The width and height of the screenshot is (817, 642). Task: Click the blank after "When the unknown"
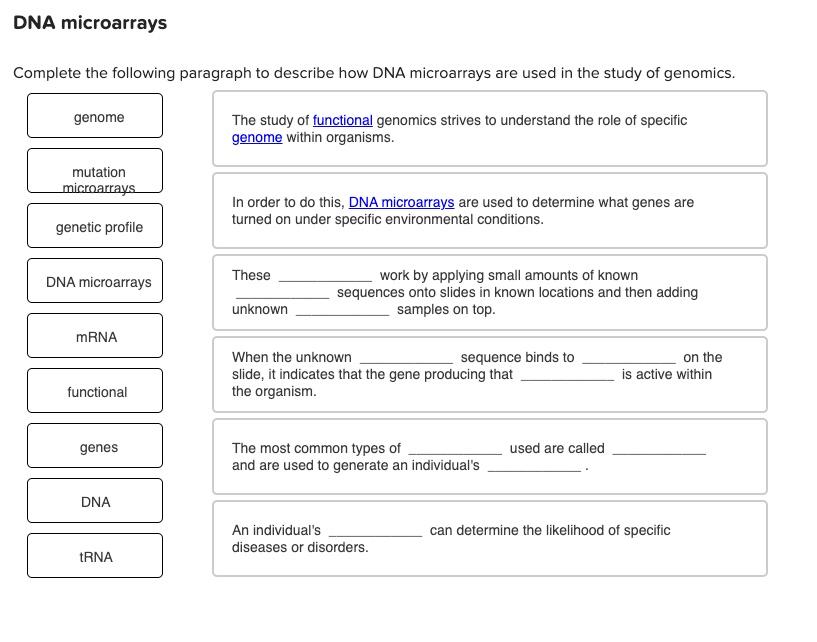click(x=407, y=357)
